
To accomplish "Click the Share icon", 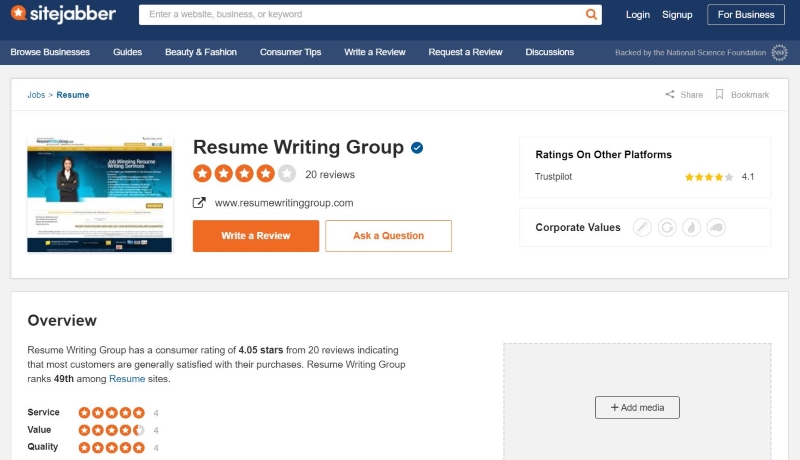I will (x=669, y=94).
